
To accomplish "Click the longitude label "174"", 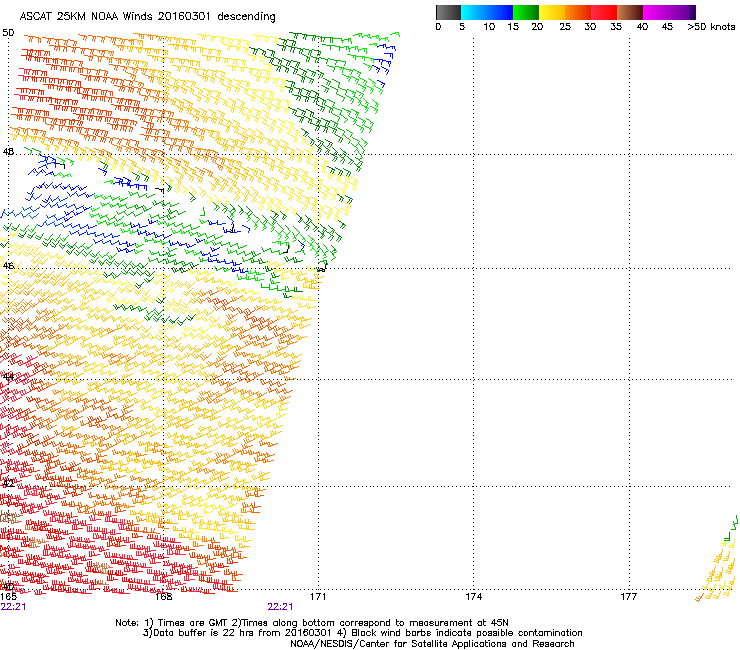I will [473, 597].
